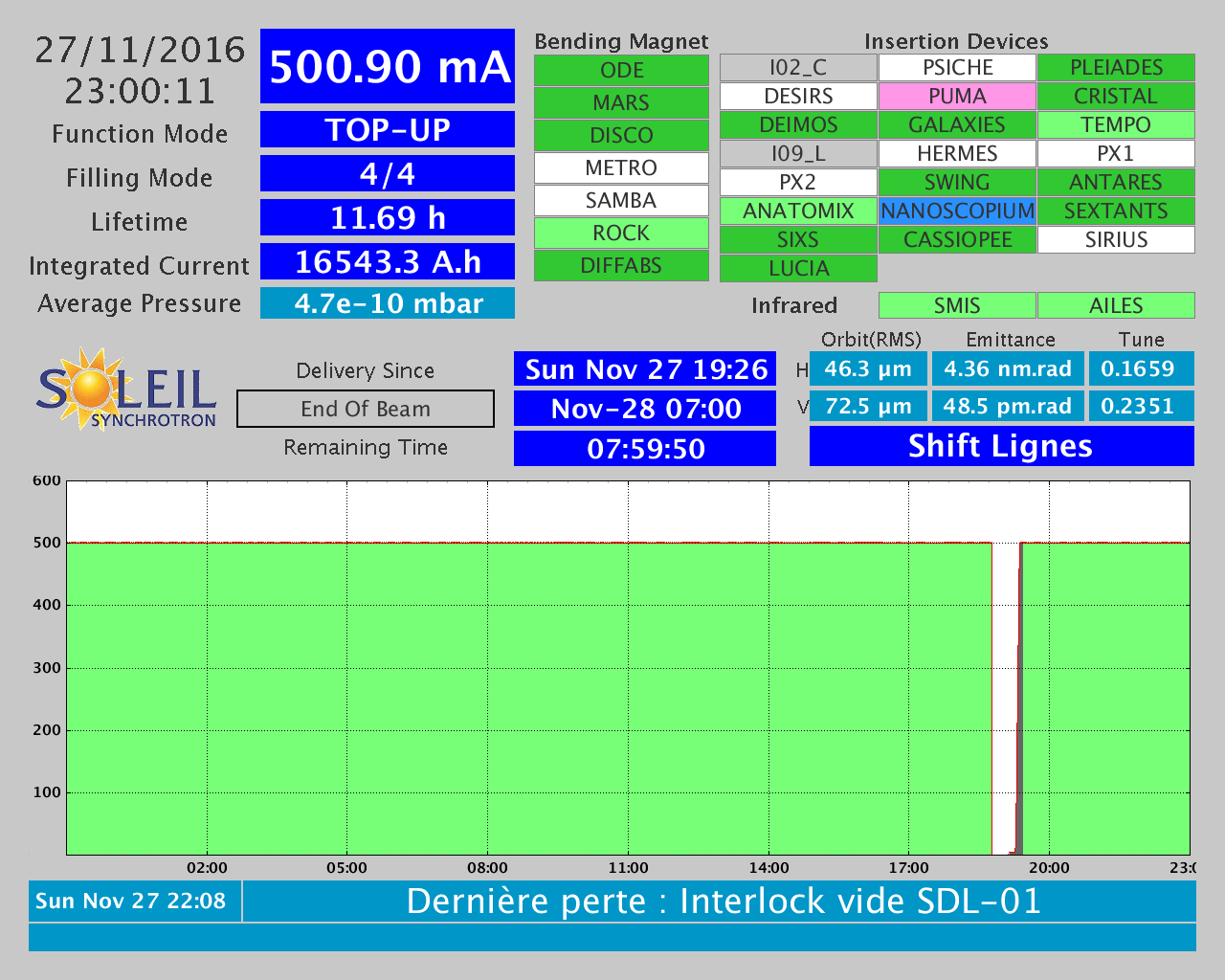Click the METRO beamline status box
The height and width of the screenshot is (980, 1225).
point(621,168)
